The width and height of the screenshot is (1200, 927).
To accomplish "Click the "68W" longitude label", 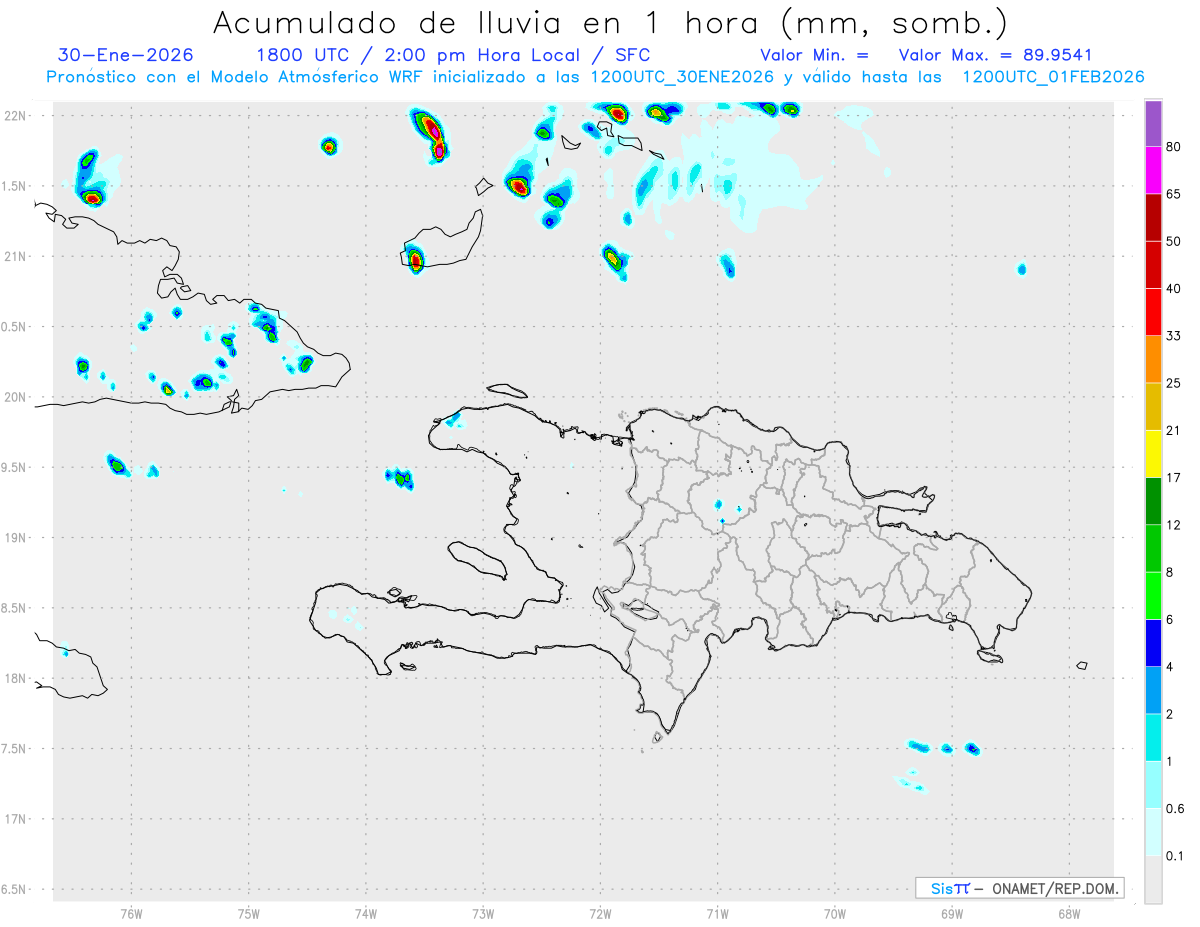I will tap(1069, 914).
